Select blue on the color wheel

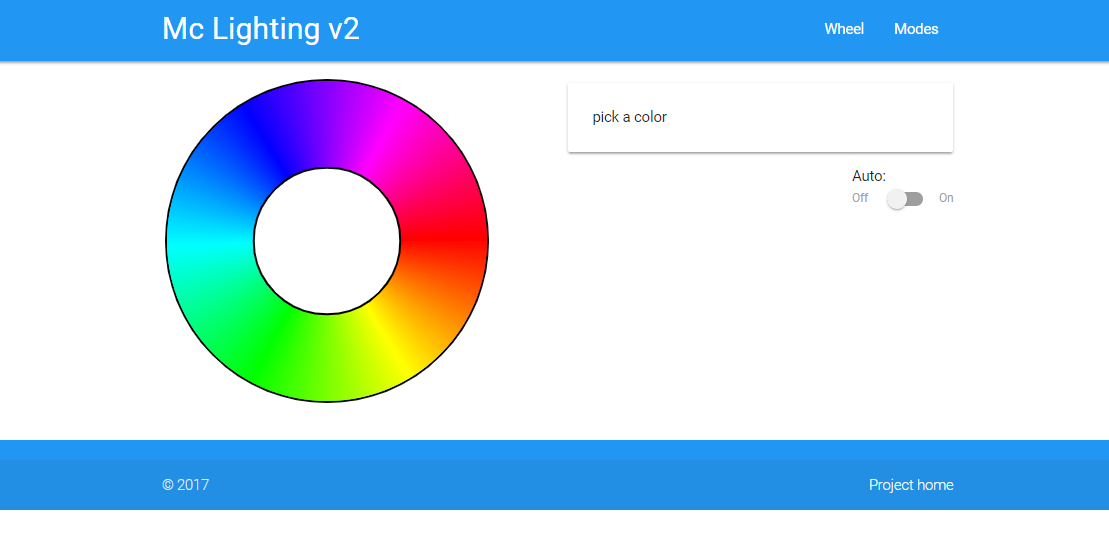(268, 139)
